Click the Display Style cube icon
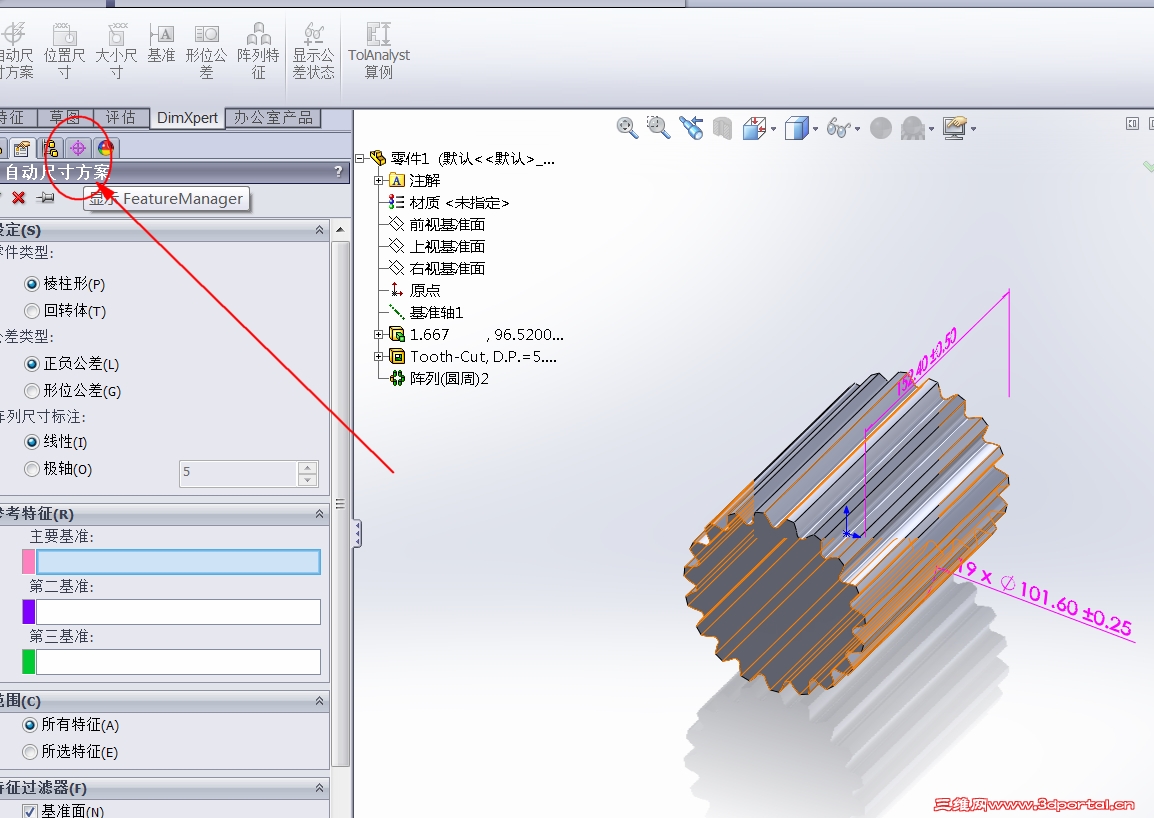This screenshot has height=818, width=1154. point(796,129)
